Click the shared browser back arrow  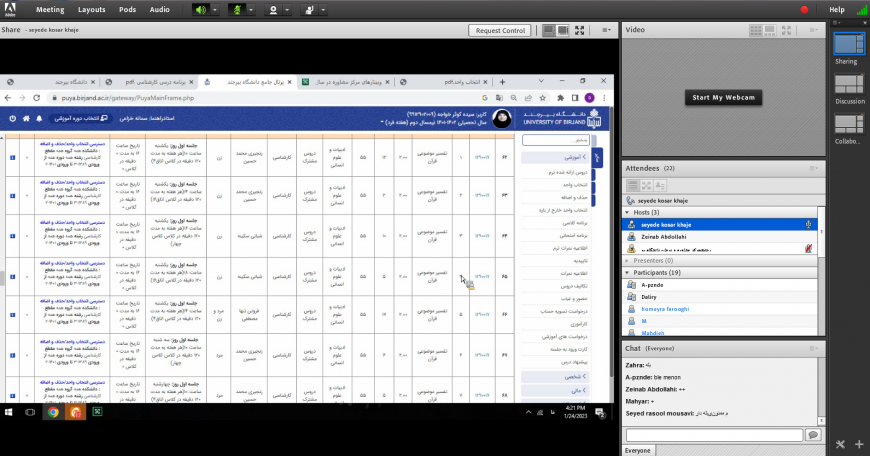[x=8, y=98]
